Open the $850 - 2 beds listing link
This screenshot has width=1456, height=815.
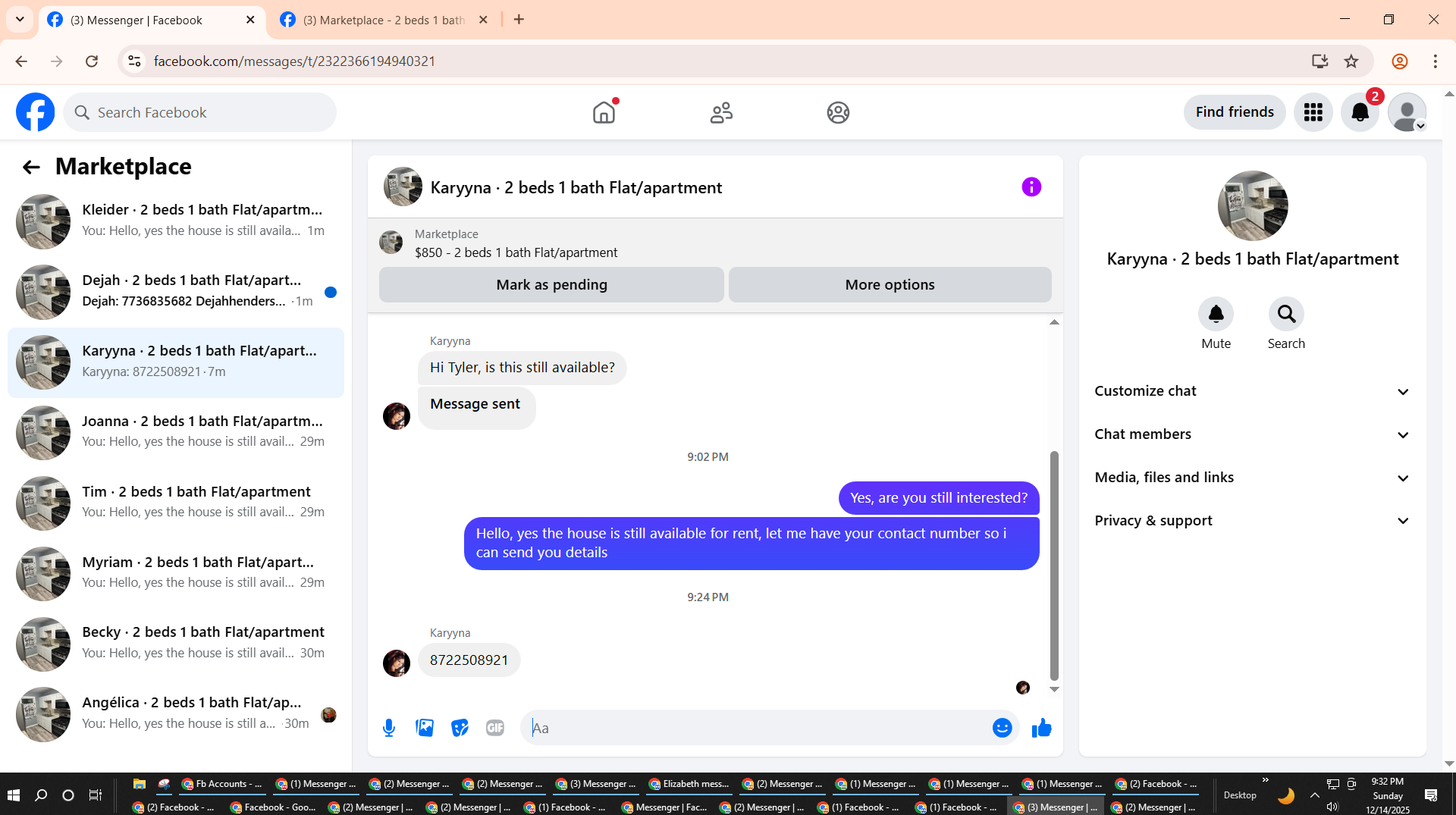(516, 252)
